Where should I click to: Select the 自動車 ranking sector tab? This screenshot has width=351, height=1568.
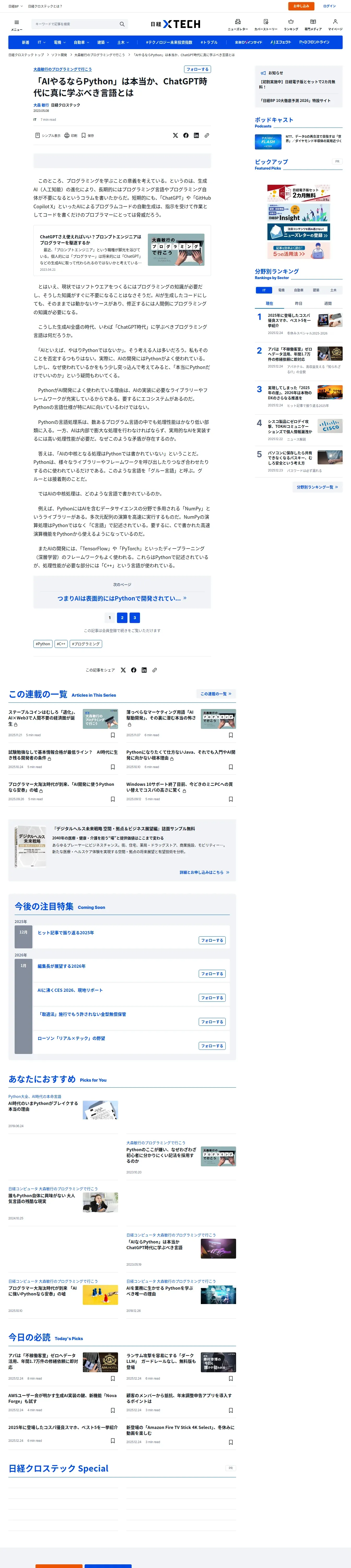tap(299, 290)
